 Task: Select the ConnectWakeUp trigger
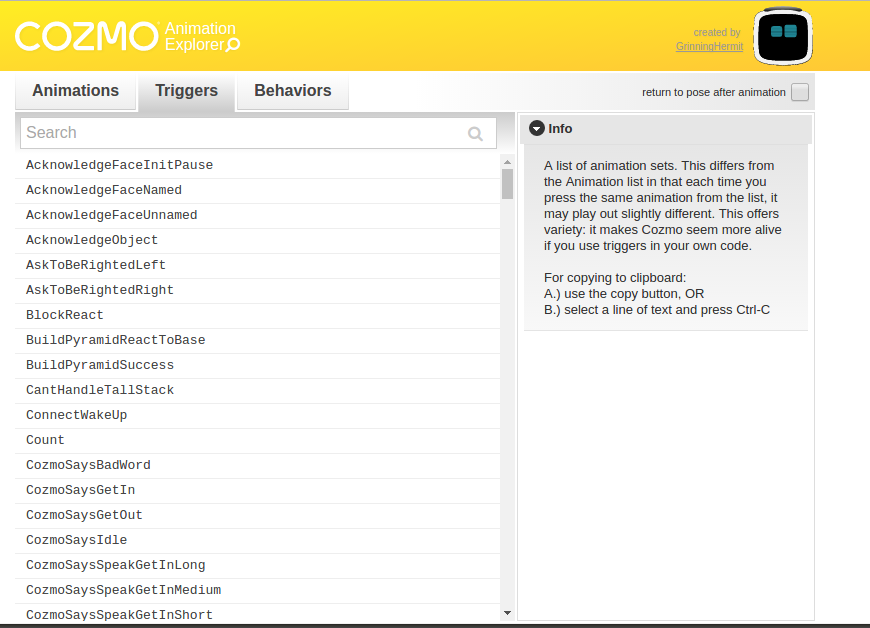[x=76, y=415]
